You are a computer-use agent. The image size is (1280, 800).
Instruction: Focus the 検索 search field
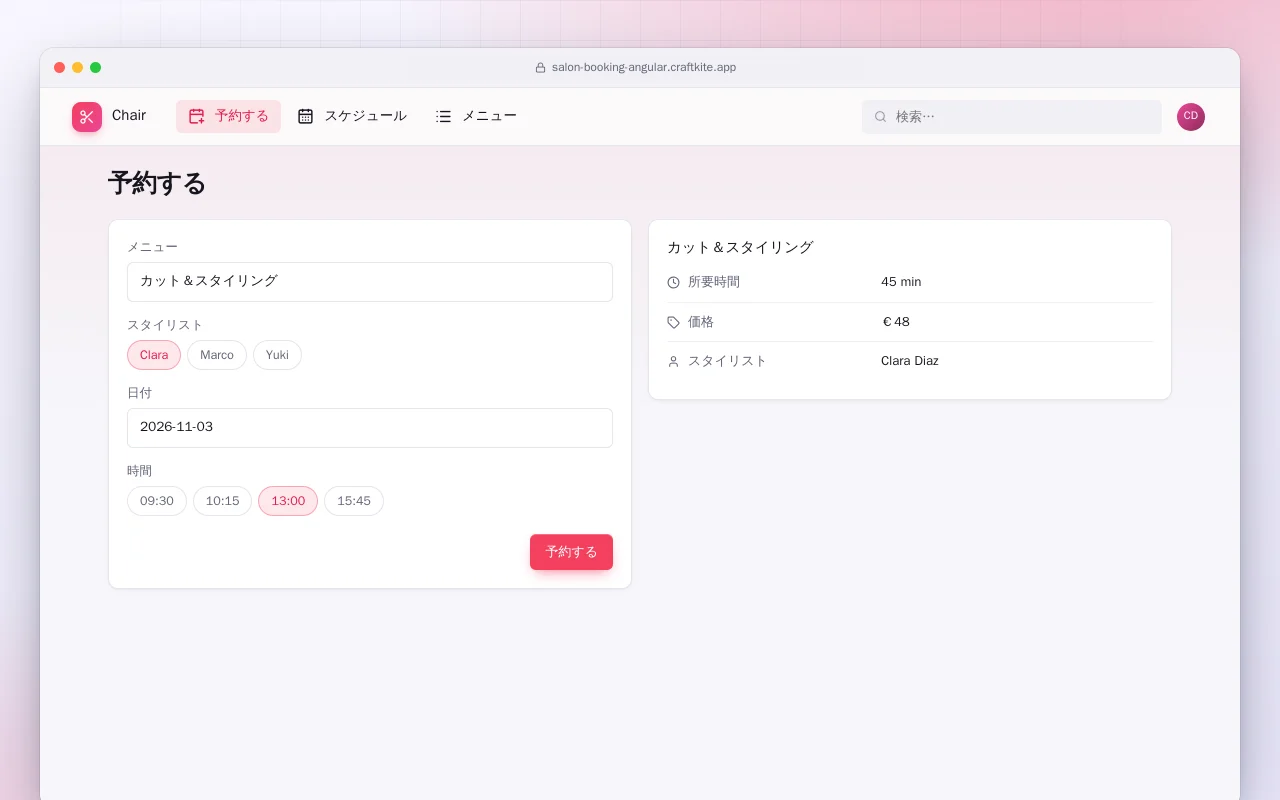click(x=1012, y=117)
